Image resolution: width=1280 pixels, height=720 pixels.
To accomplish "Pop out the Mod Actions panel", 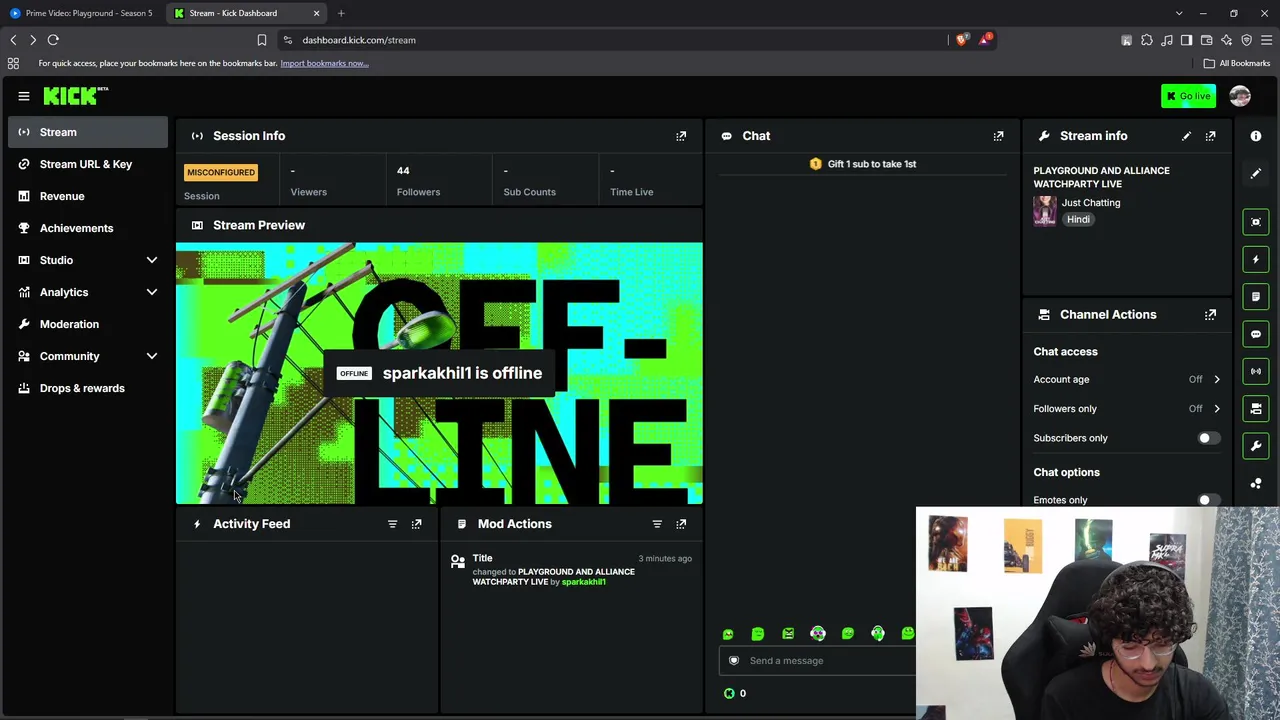I will click(681, 524).
